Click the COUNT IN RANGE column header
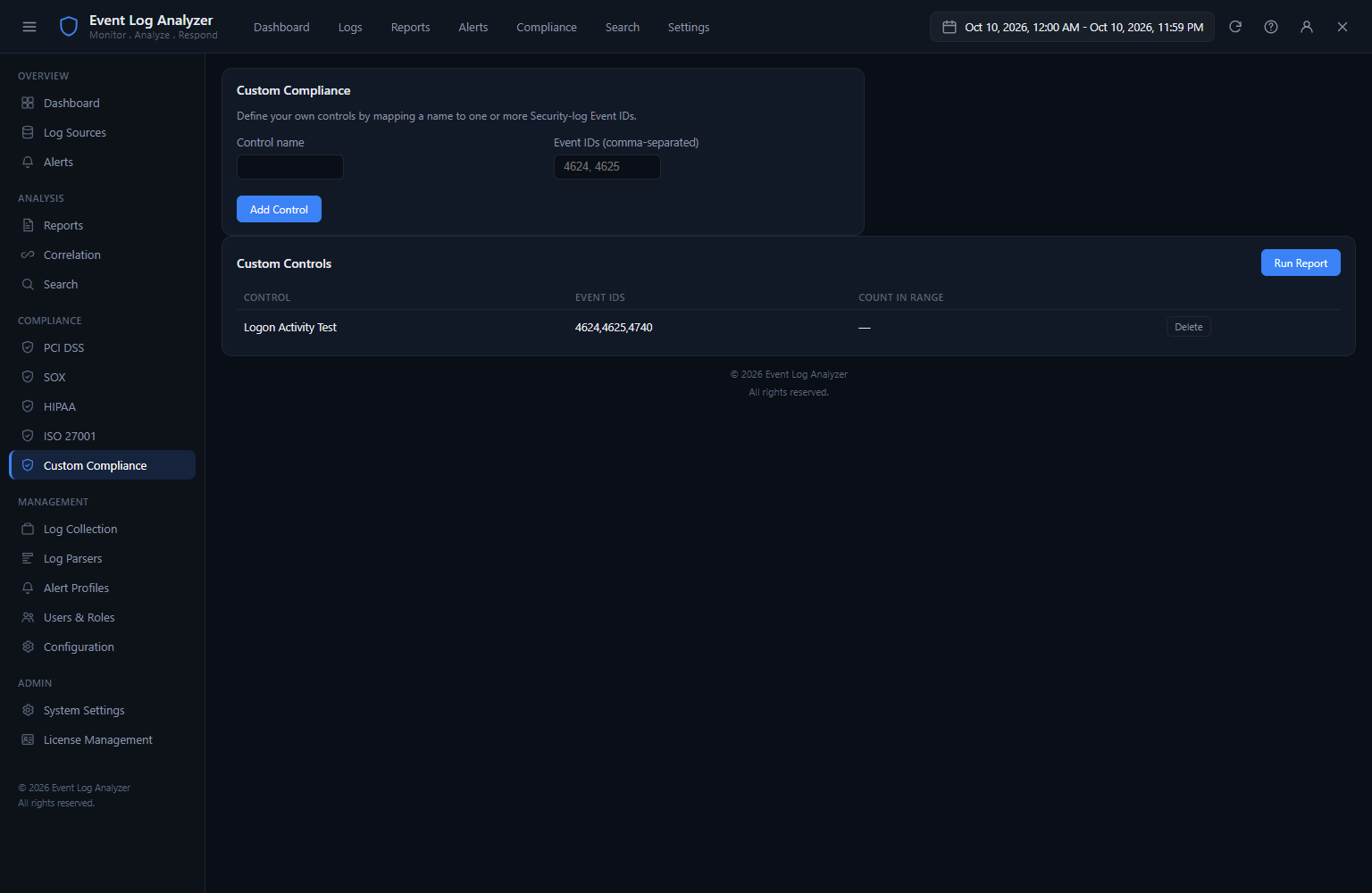Viewport: 1372px width, 893px height. [901, 297]
